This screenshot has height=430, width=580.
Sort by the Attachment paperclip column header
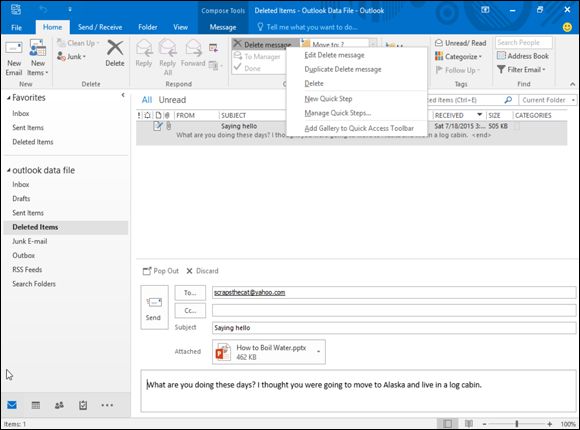(x=168, y=115)
